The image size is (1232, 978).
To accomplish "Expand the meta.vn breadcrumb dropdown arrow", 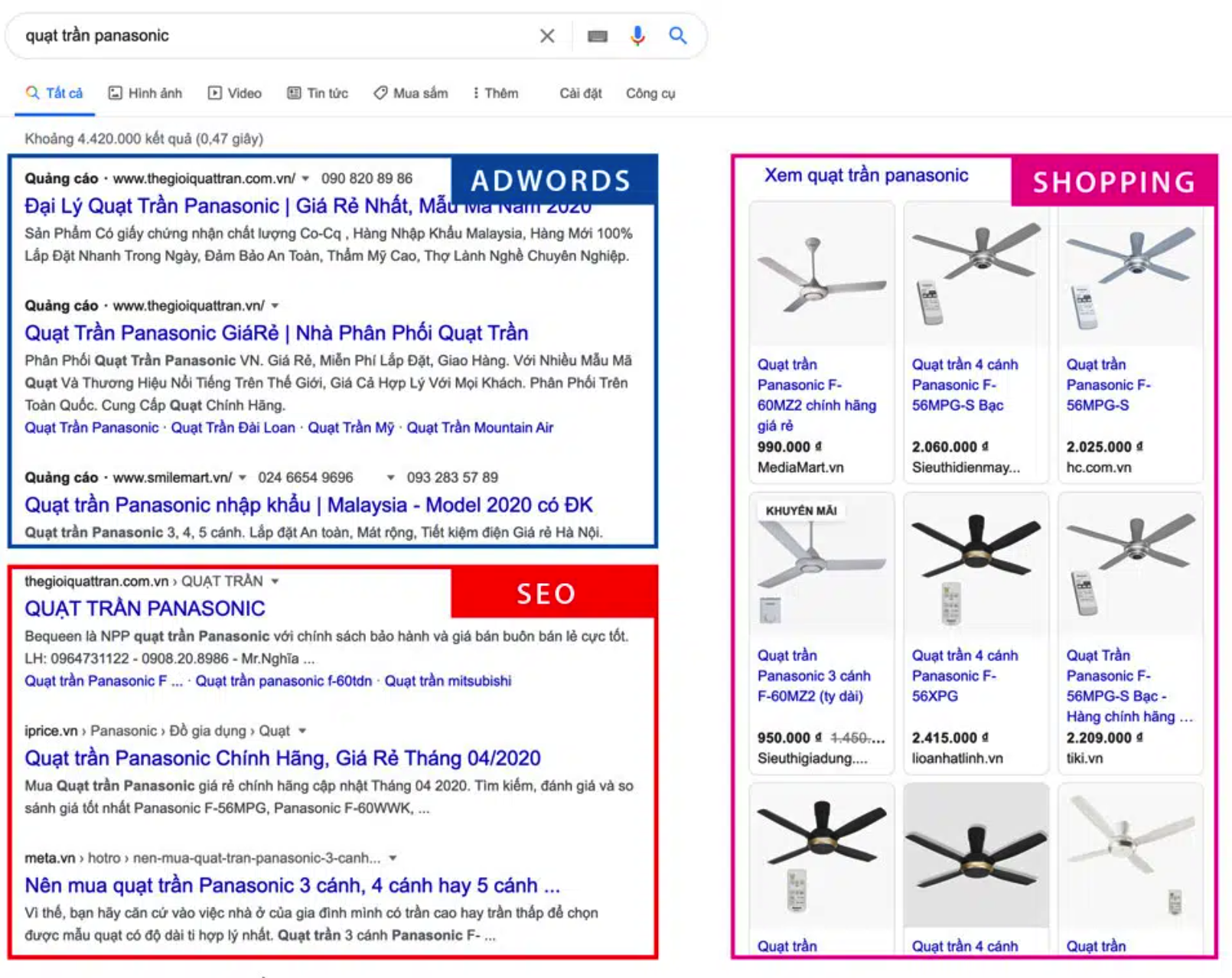I will [x=394, y=859].
